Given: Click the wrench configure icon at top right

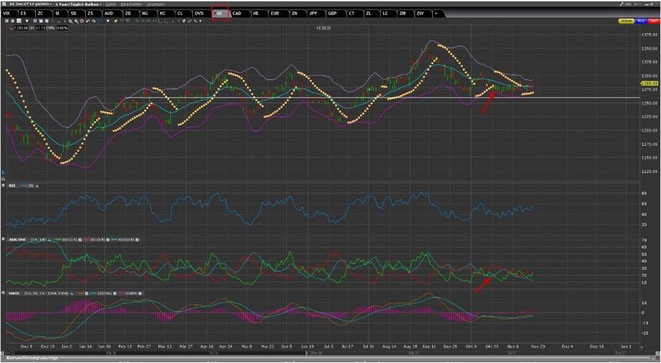Looking at the screenshot, I should point(621,4).
